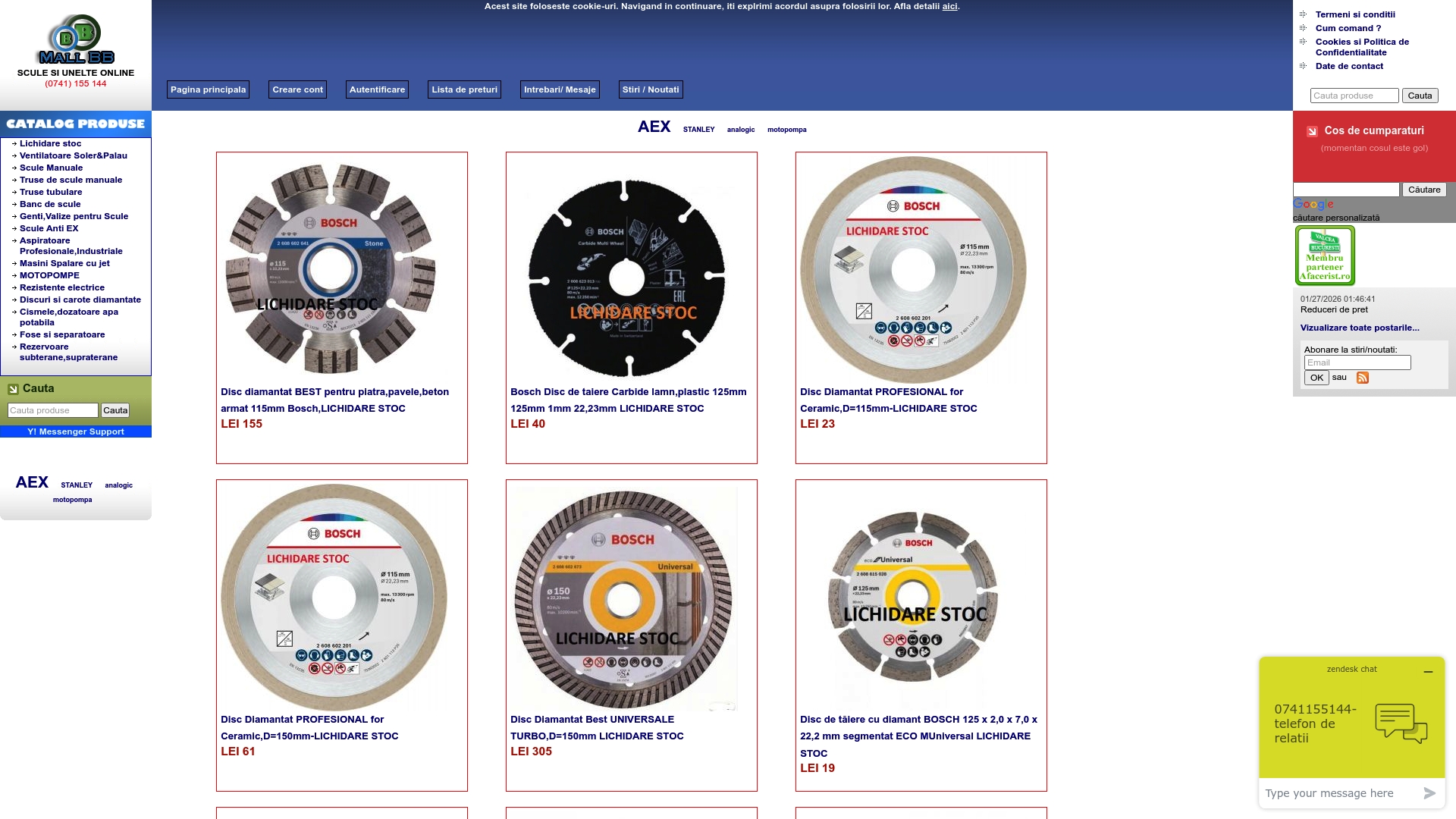Click the Google Căutare button
This screenshot has height=819, width=1456.
[1423, 190]
